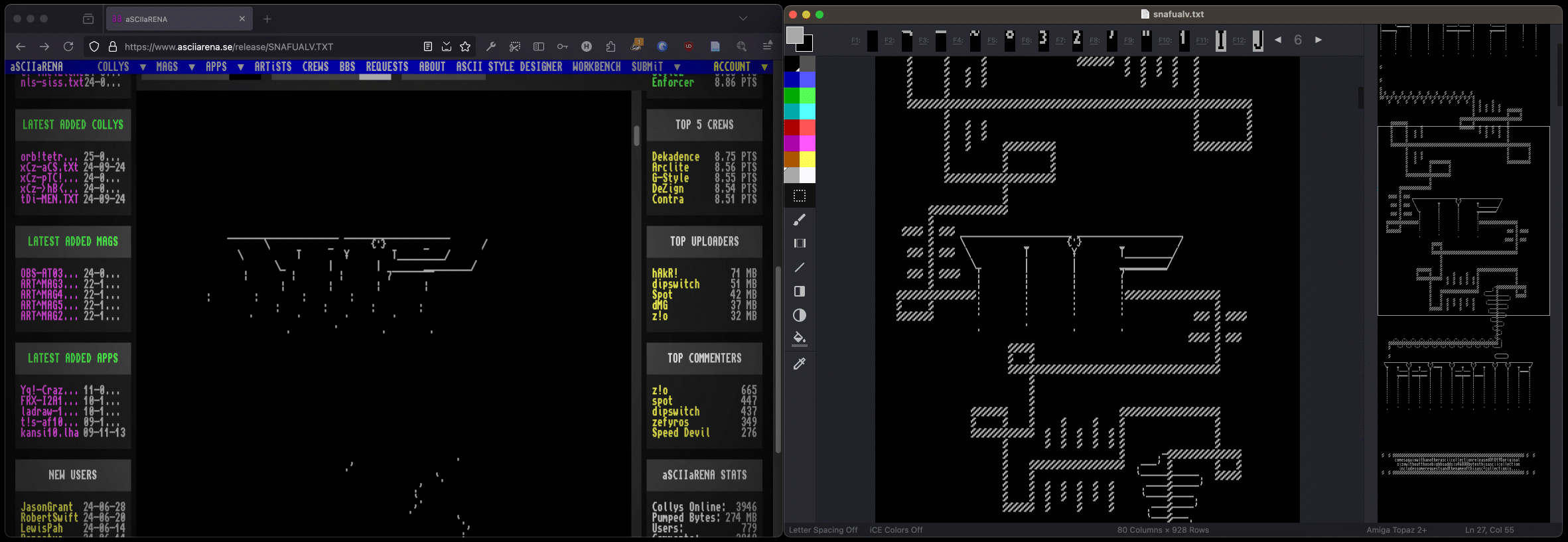The width and height of the screenshot is (1568, 542).
Task: Open the browser hamburger application menu
Action: coord(767,46)
